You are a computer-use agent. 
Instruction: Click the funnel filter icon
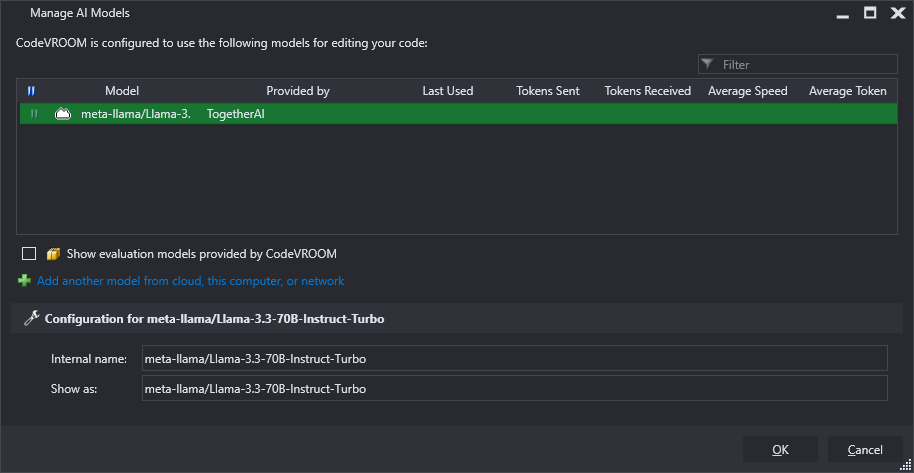(x=708, y=64)
